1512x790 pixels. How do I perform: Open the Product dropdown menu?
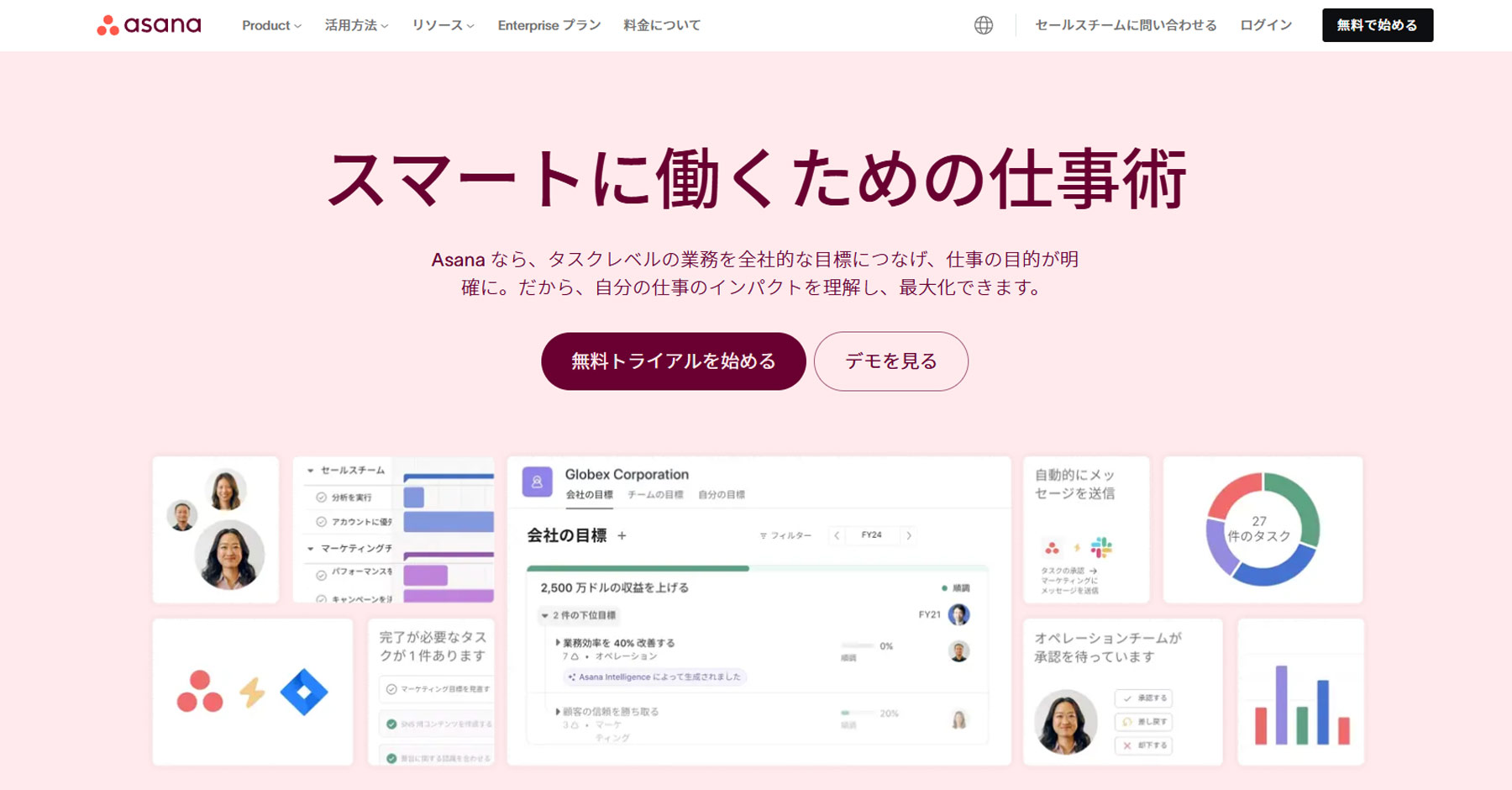(x=271, y=25)
